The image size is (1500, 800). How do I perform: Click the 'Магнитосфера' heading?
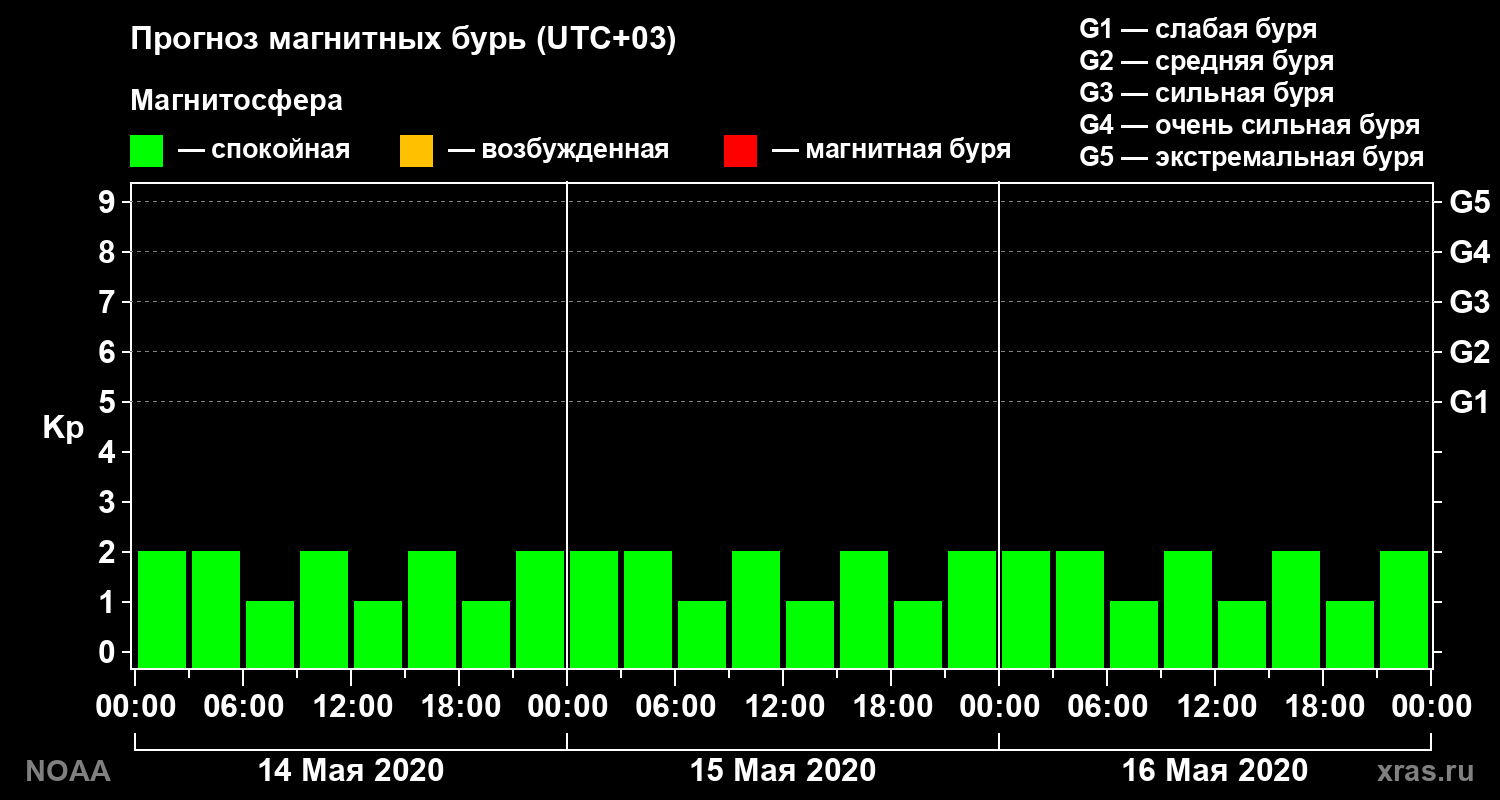click(x=236, y=101)
